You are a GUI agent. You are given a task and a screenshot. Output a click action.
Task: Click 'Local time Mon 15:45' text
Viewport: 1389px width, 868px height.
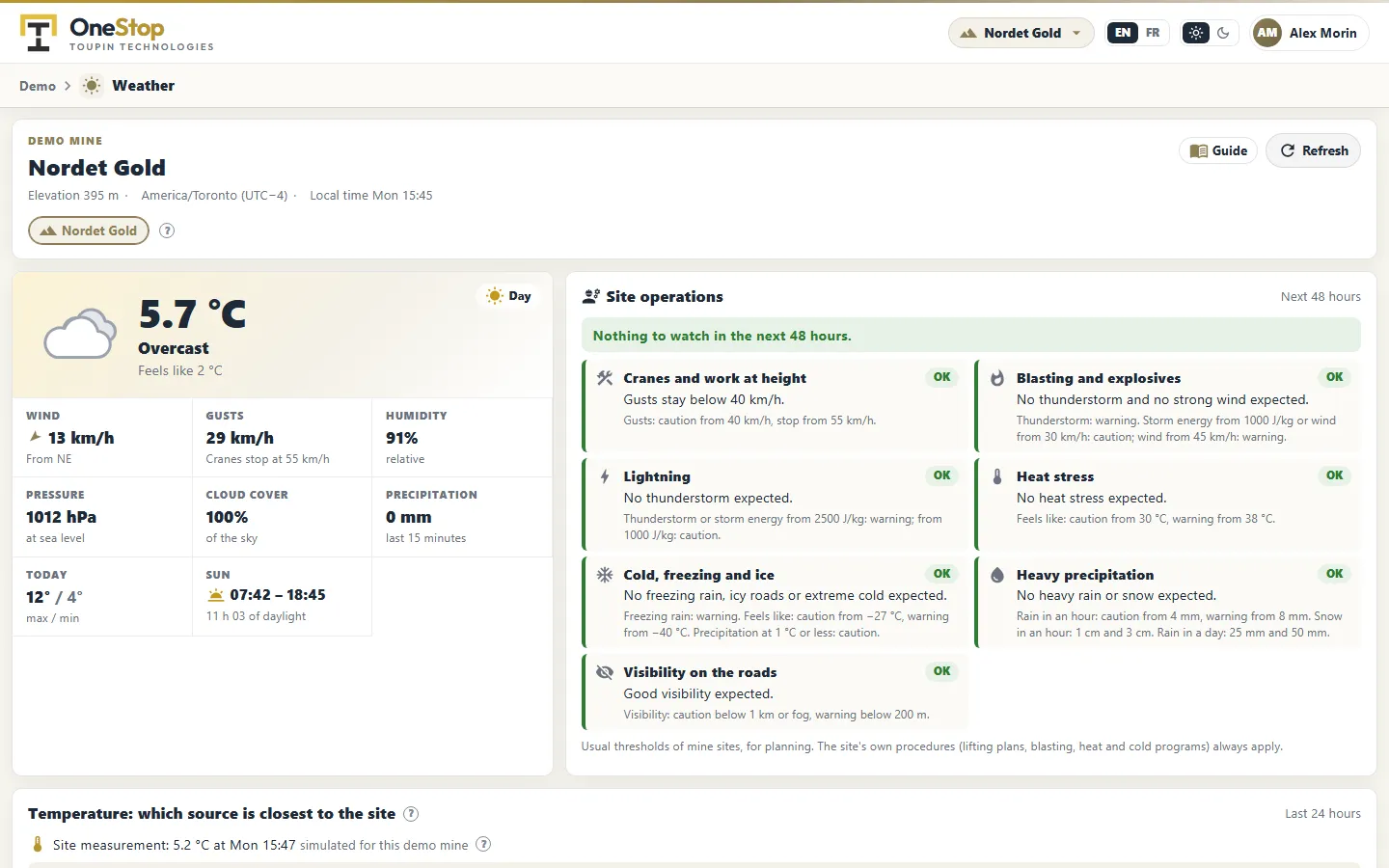(x=371, y=195)
